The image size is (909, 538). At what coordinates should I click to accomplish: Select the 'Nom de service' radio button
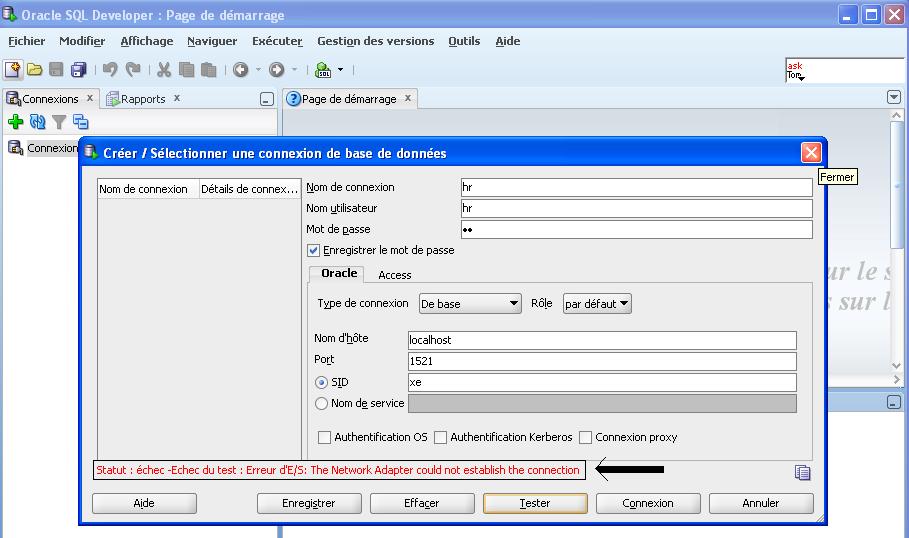322,404
